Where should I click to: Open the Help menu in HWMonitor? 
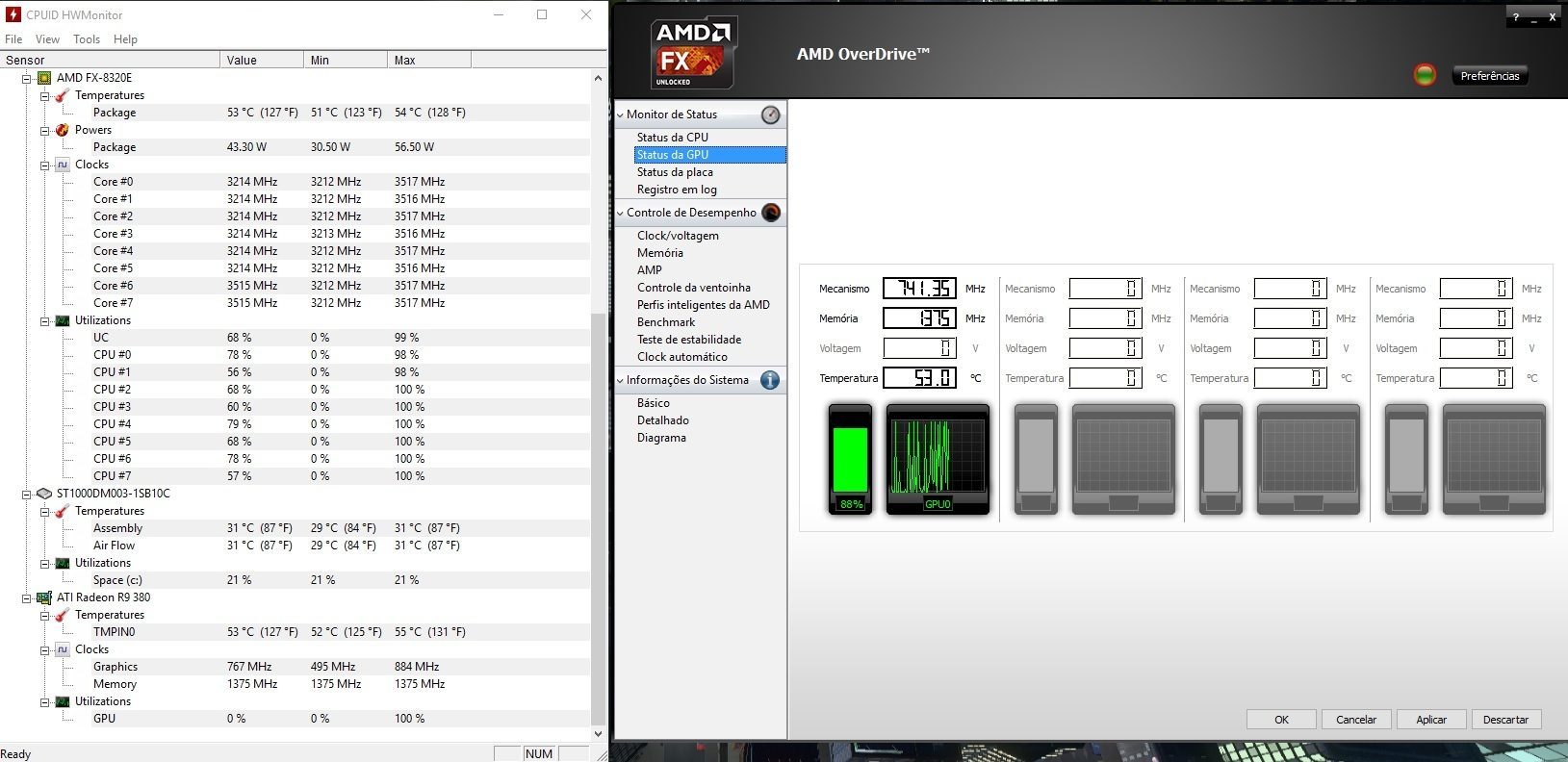click(125, 39)
